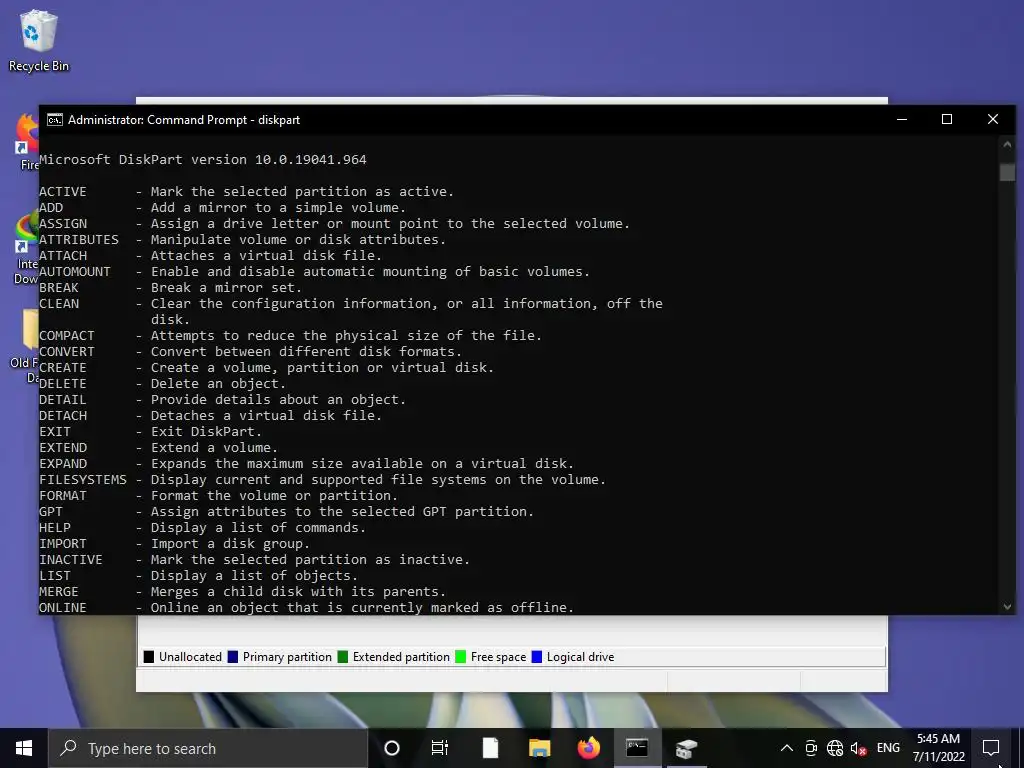Click the console scrollbar up arrow
Viewport: 1024px width, 768px height.
(x=1007, y=144)
